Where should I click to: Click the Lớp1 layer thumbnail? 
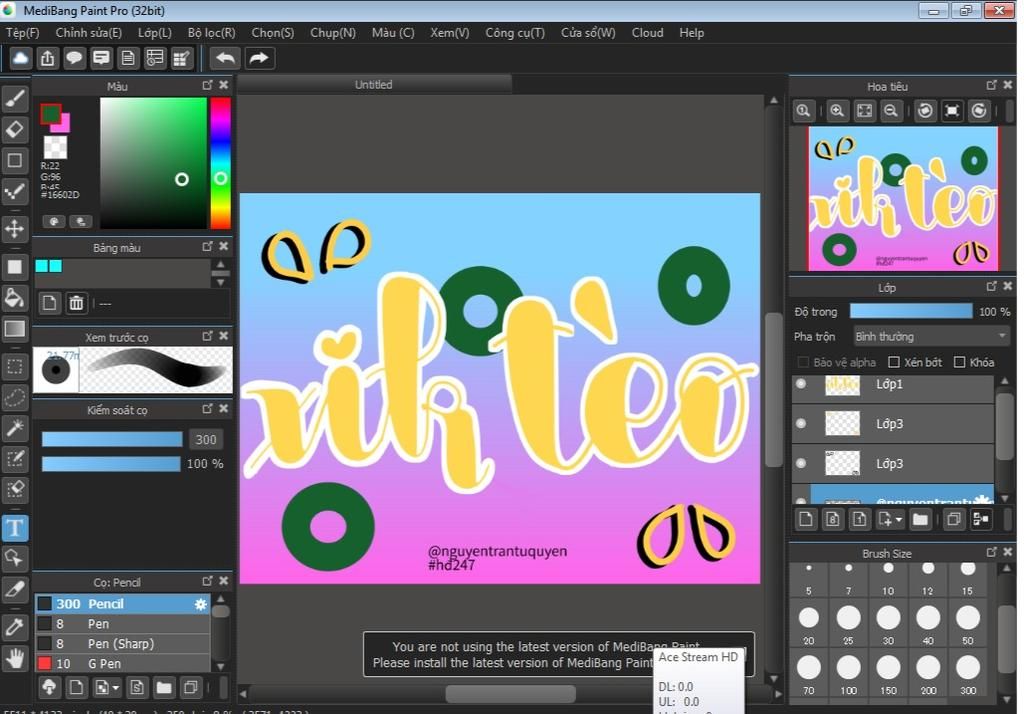click(842, 385)
